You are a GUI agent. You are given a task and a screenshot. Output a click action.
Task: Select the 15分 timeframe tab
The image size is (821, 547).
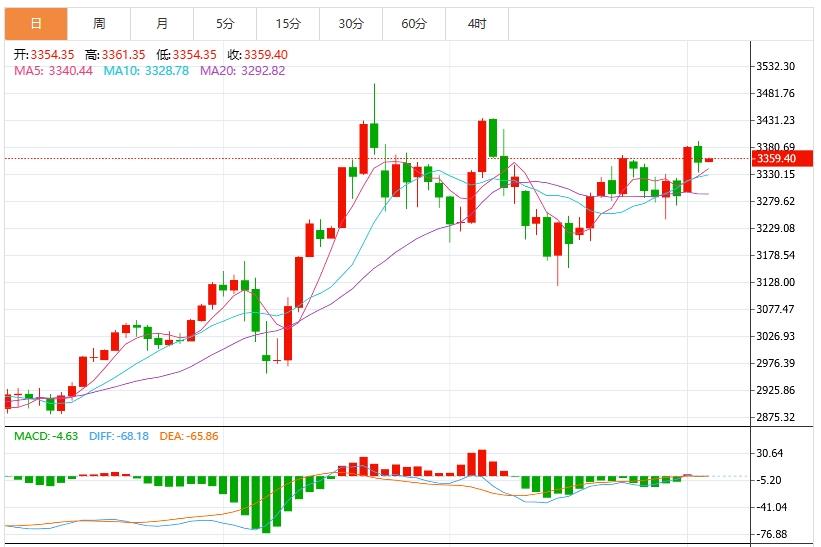tap(288, 23)
